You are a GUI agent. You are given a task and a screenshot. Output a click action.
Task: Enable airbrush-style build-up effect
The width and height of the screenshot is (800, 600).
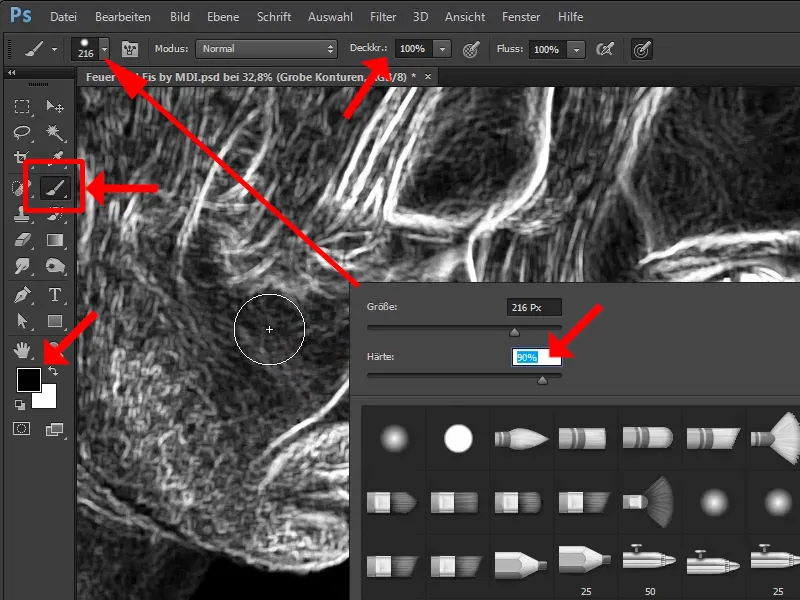point(605,49)
